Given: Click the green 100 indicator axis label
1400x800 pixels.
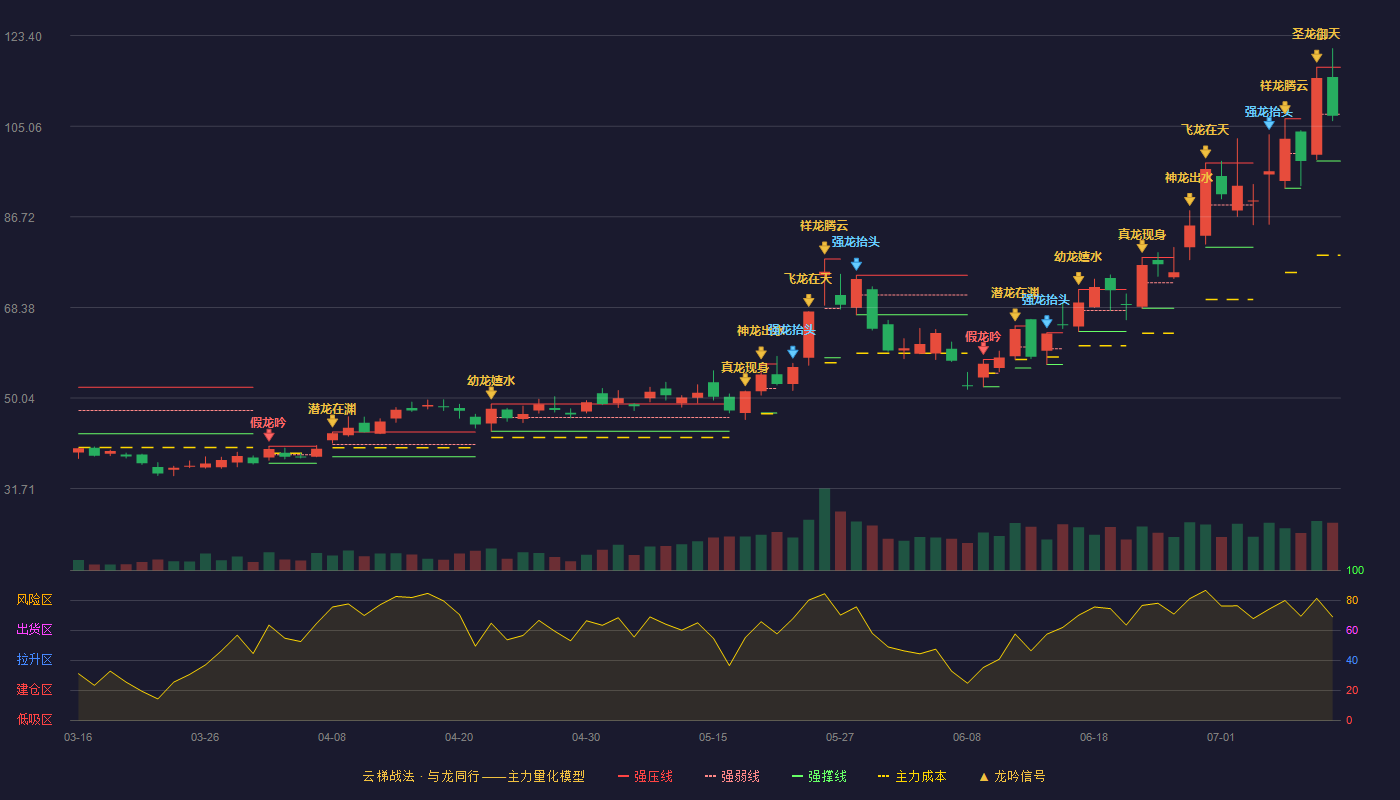Looking at the screenshot, I should (1355, 570).
